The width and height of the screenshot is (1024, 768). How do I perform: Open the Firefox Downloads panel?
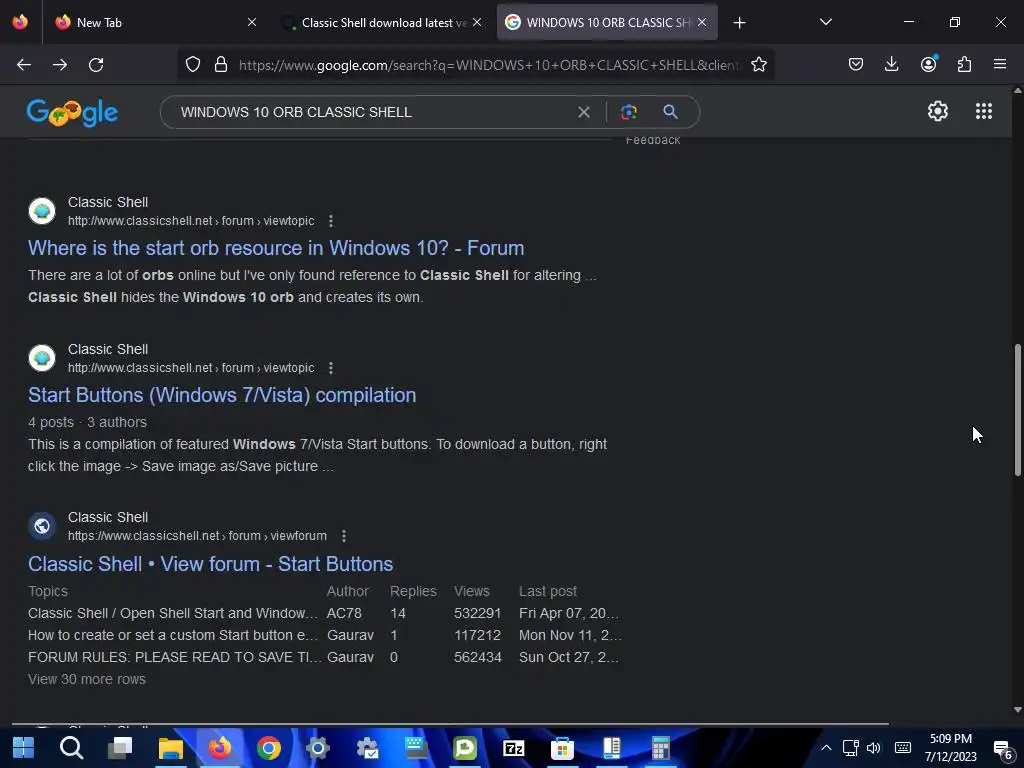pos(891,64)
